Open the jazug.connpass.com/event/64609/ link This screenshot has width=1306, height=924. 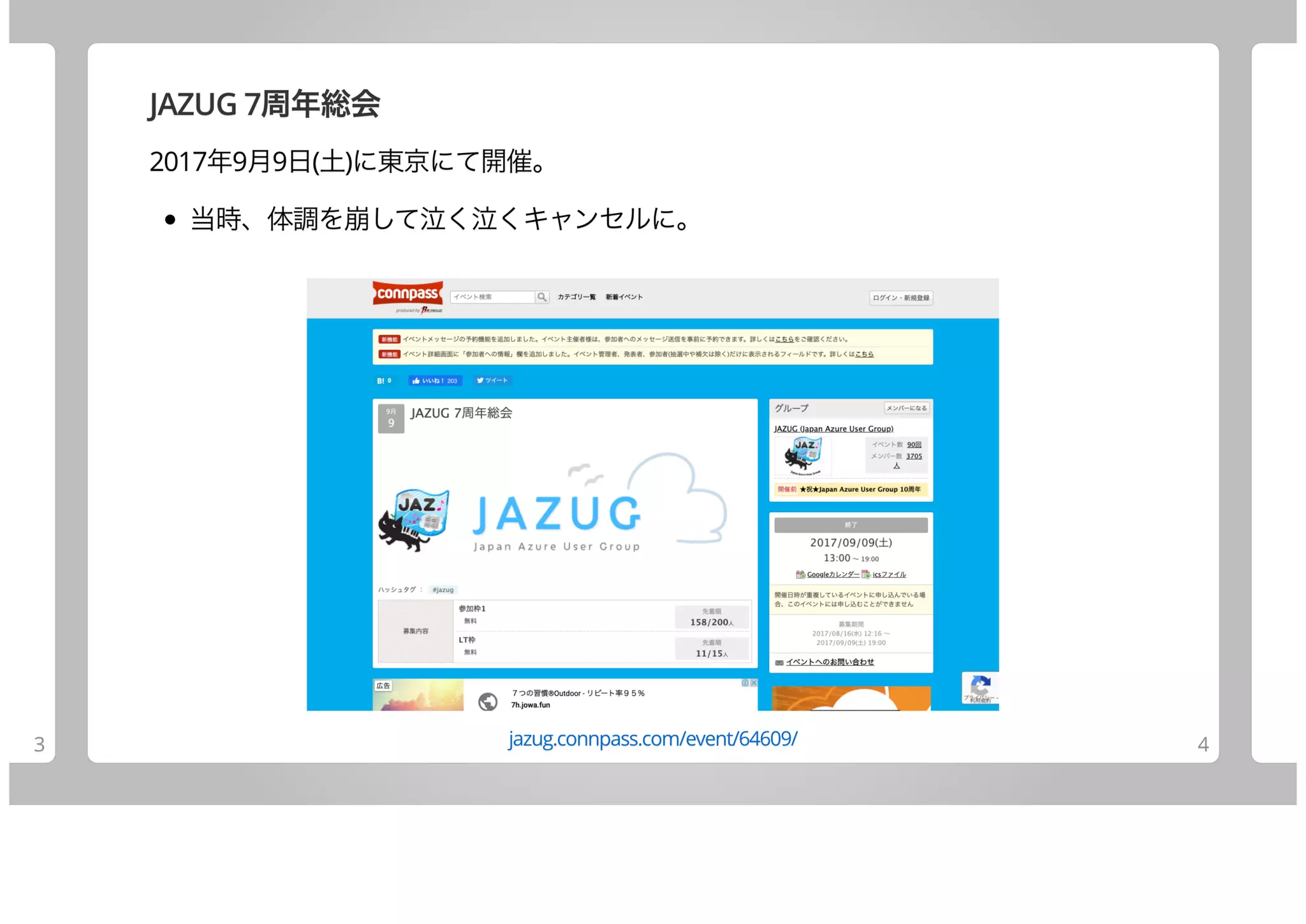point(652,738)
